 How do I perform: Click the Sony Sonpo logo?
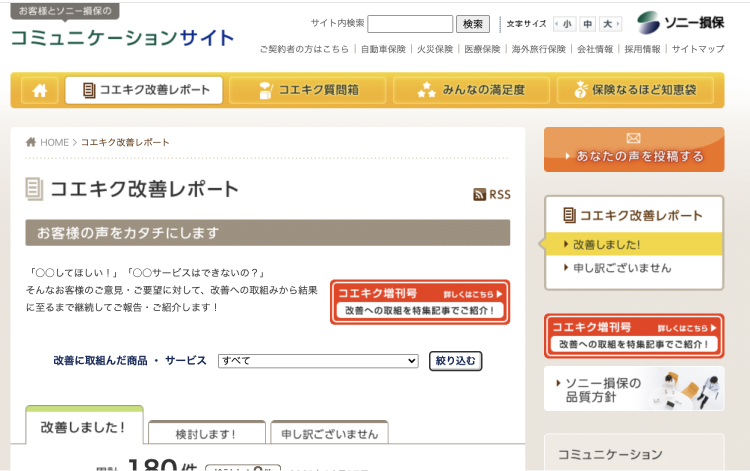click(681, 23)
